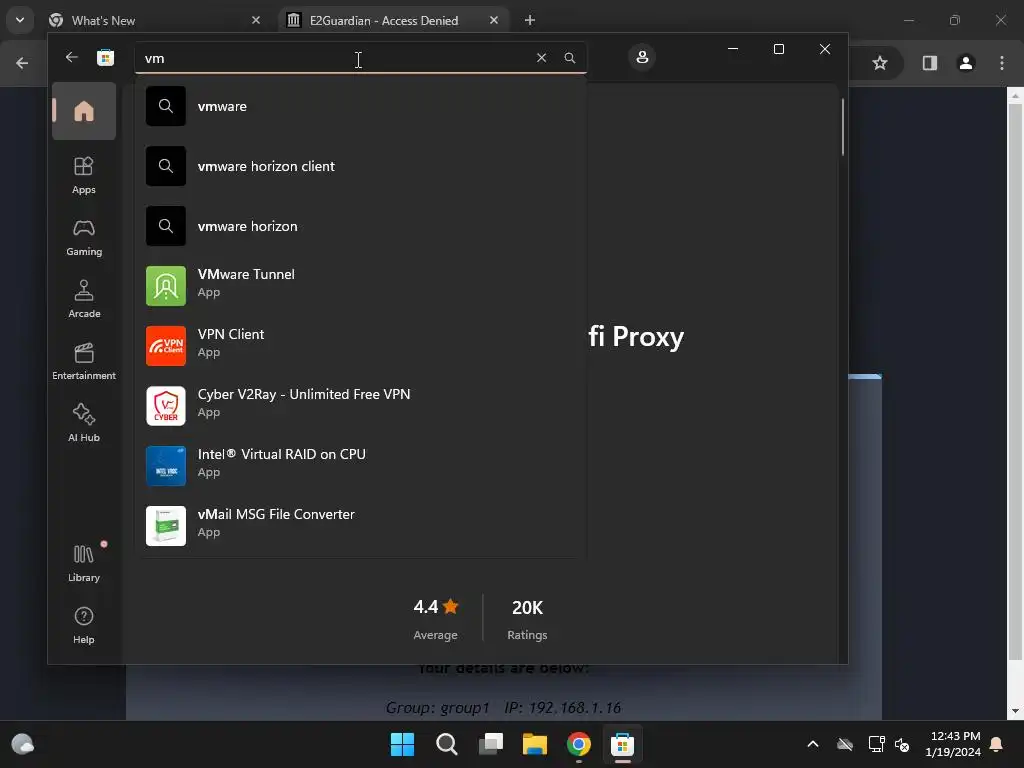Open the clock showing 12:43 PM
This screenshot has width=1024, height=768.
click(953, 744)
